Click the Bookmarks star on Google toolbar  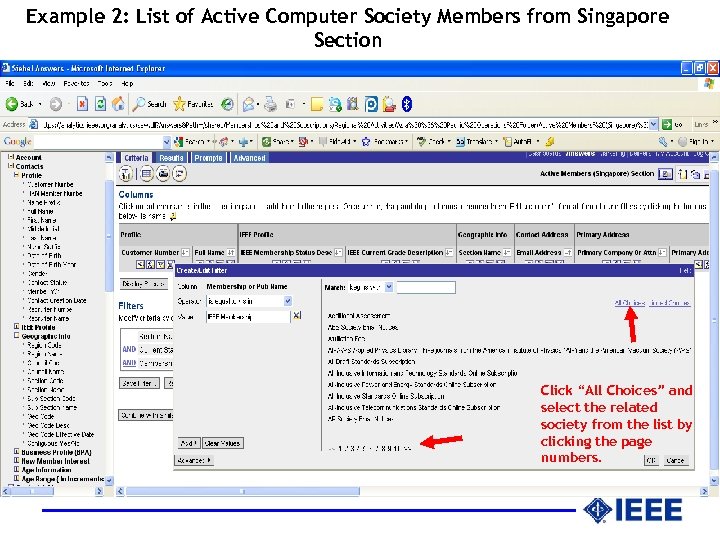point(366,141)
